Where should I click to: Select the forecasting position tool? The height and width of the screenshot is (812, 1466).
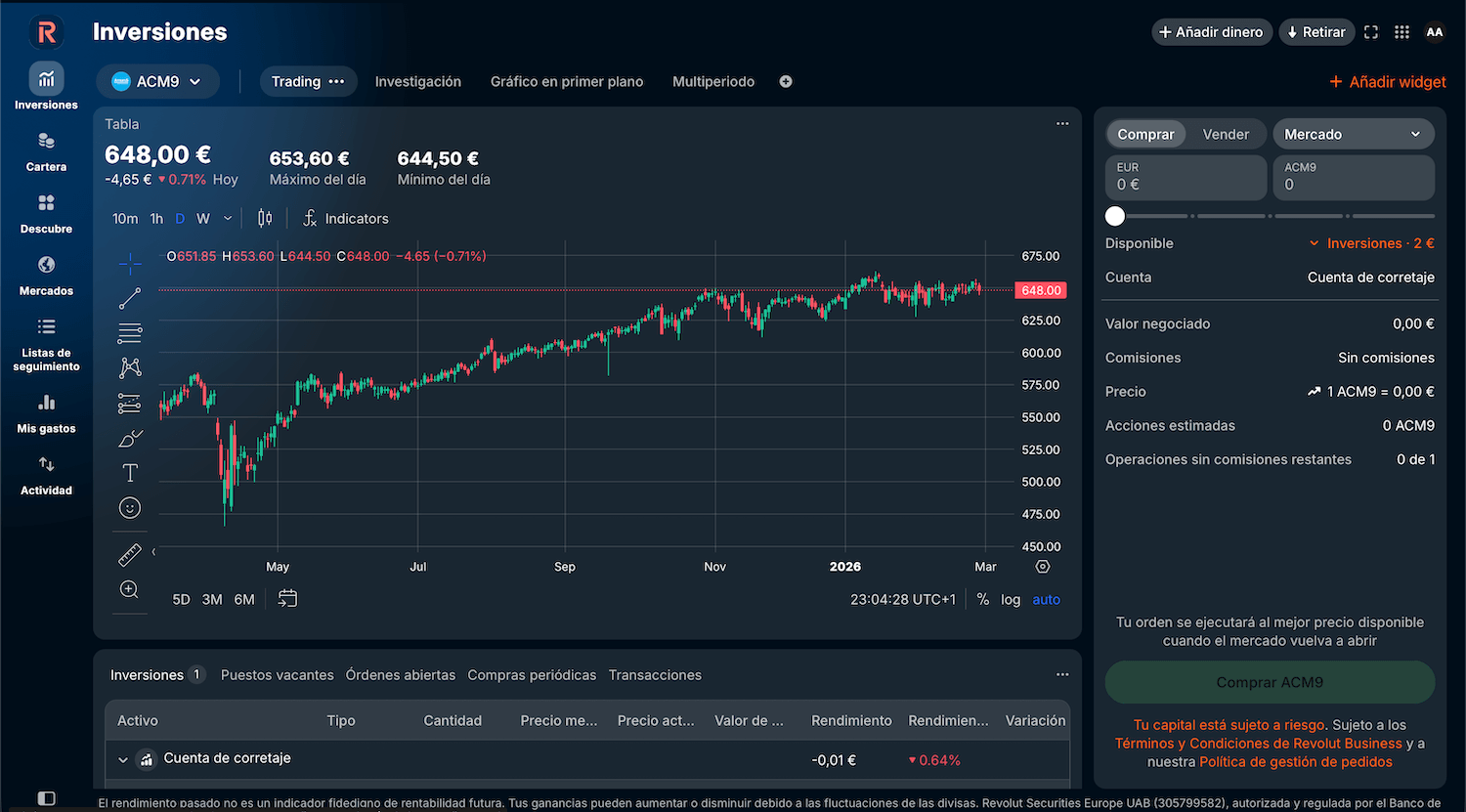coord(130,403)
